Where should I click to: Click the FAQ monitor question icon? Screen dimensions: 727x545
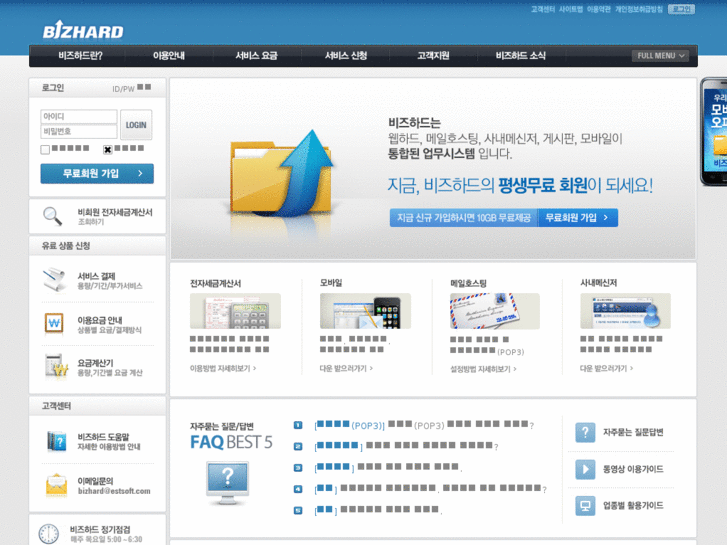pyautogui.click(x=227, y=484)
